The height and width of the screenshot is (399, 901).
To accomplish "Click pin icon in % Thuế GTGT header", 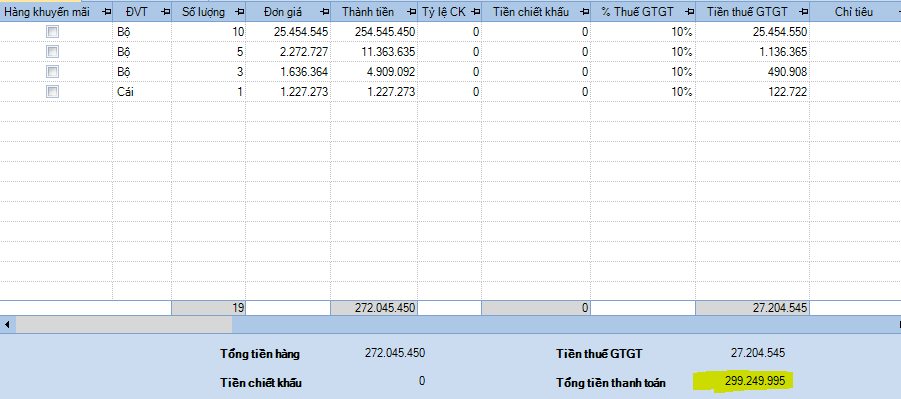I will click(x=690, y=12).
